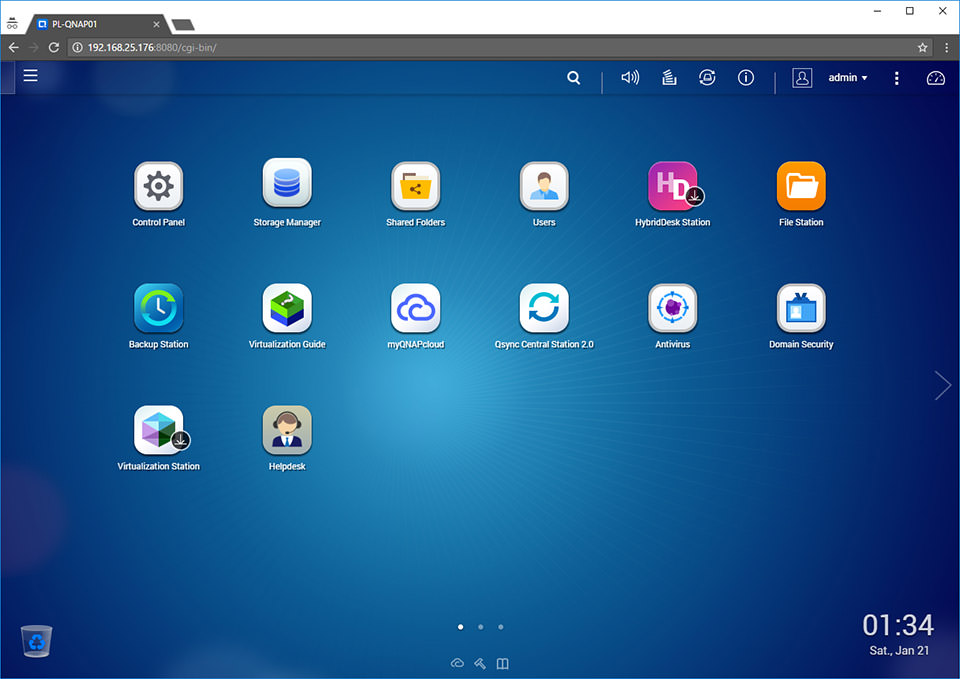The width and height of the screenshot is (960, 679).
Task: Open the QTS more options menu
Action: [897, 78]
